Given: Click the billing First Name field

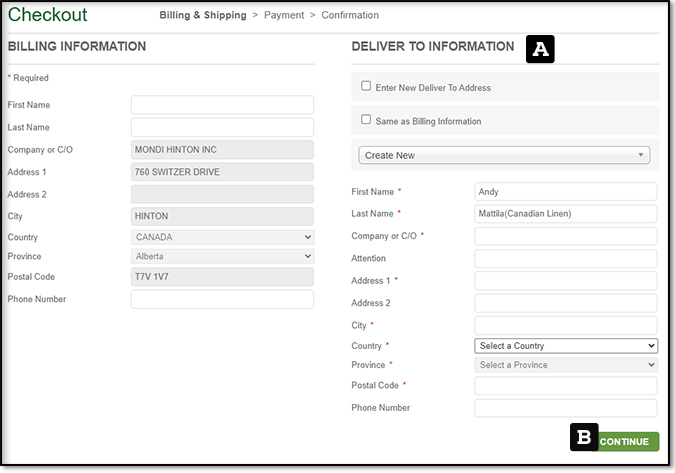Looking at the screenshot, I should (x=222, y=105).
